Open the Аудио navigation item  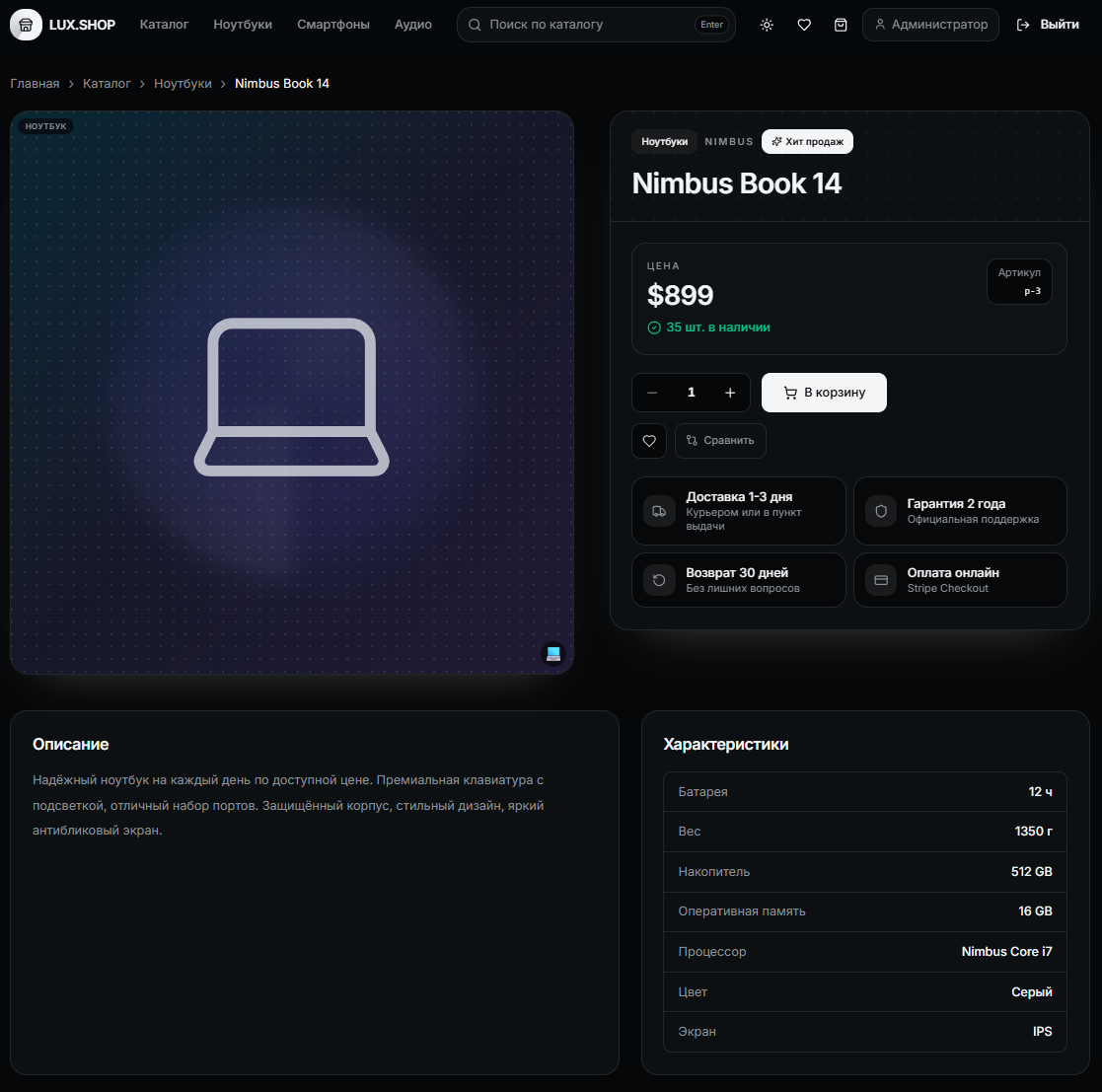point(413,24)
